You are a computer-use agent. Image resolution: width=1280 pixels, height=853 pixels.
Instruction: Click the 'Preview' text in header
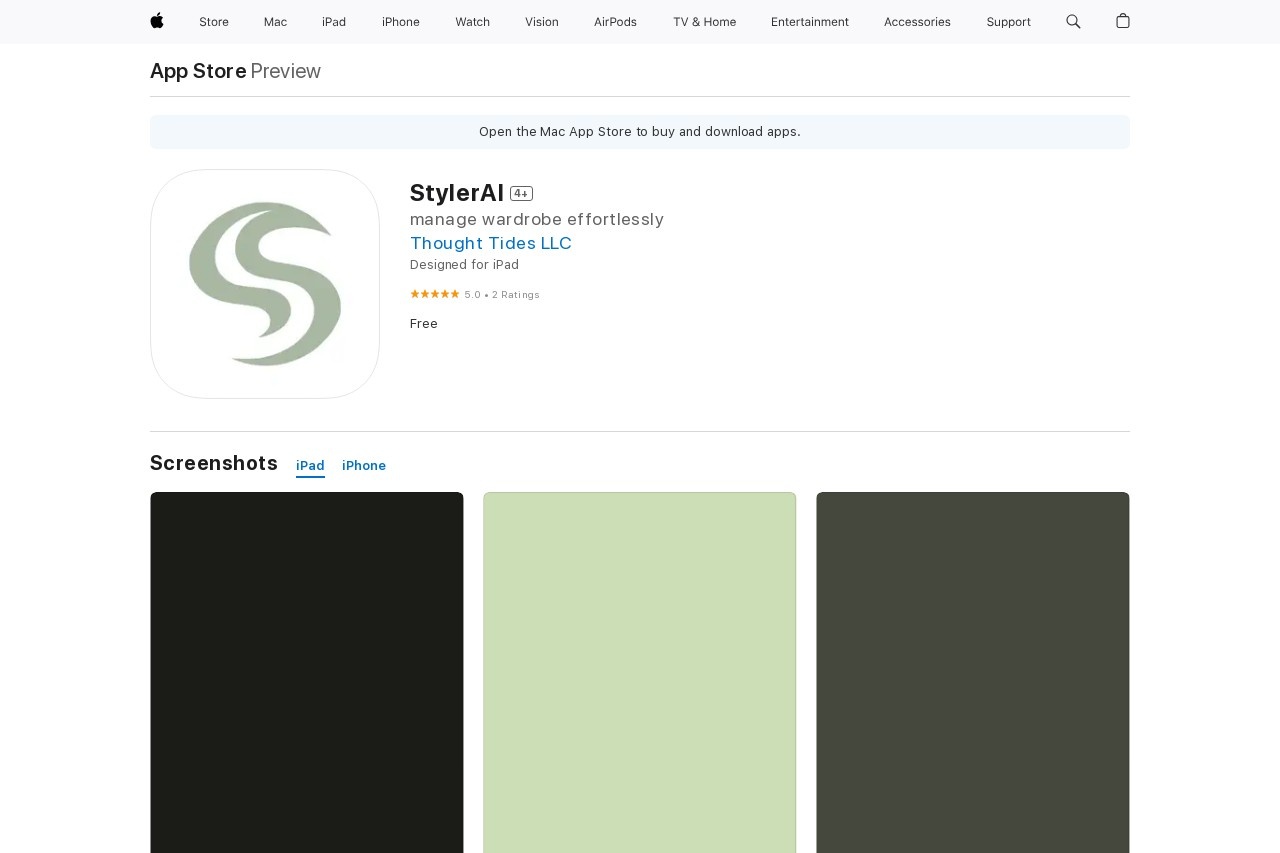pos(286,71)
